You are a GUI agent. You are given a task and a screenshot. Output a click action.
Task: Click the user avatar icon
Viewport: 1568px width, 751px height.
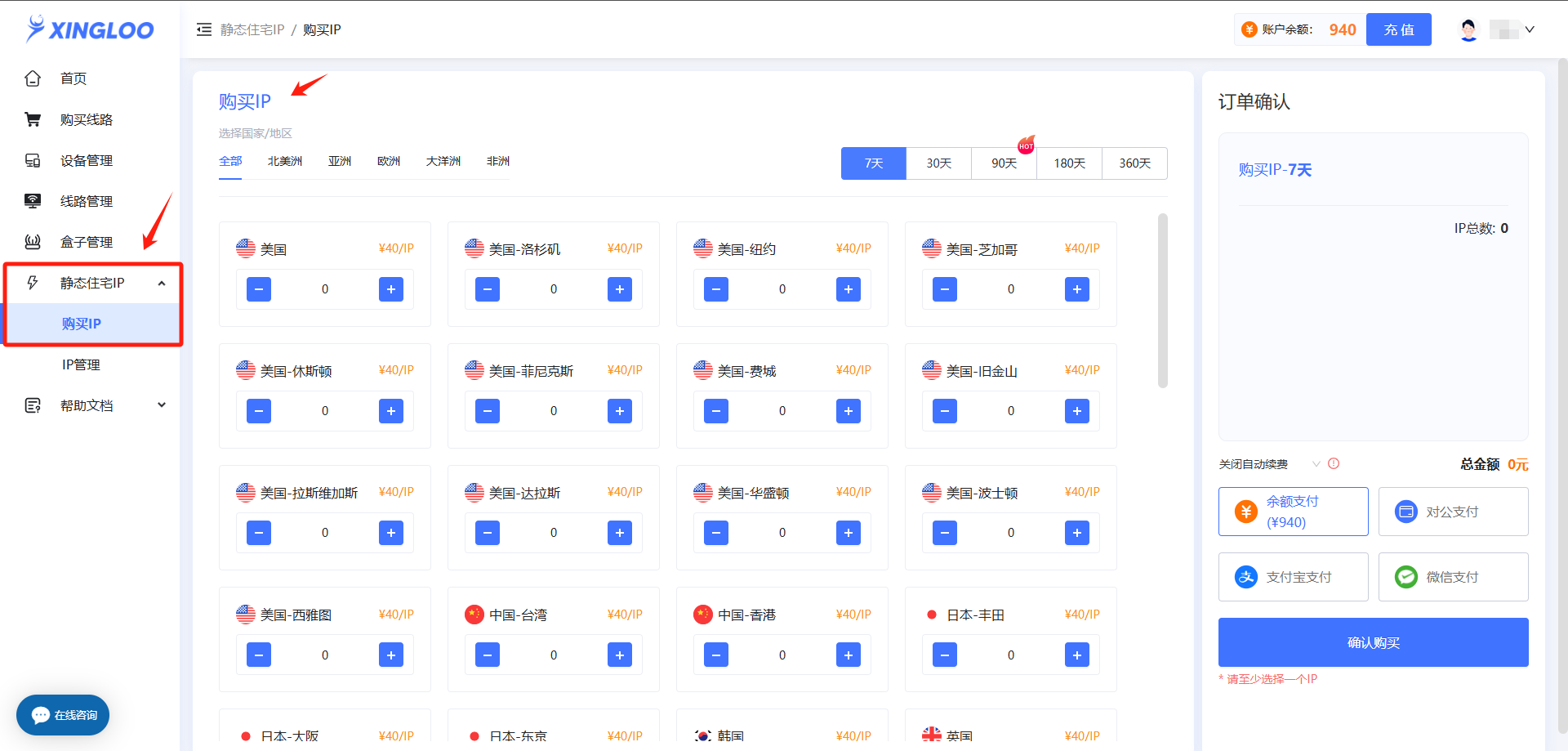[1468, 29]
